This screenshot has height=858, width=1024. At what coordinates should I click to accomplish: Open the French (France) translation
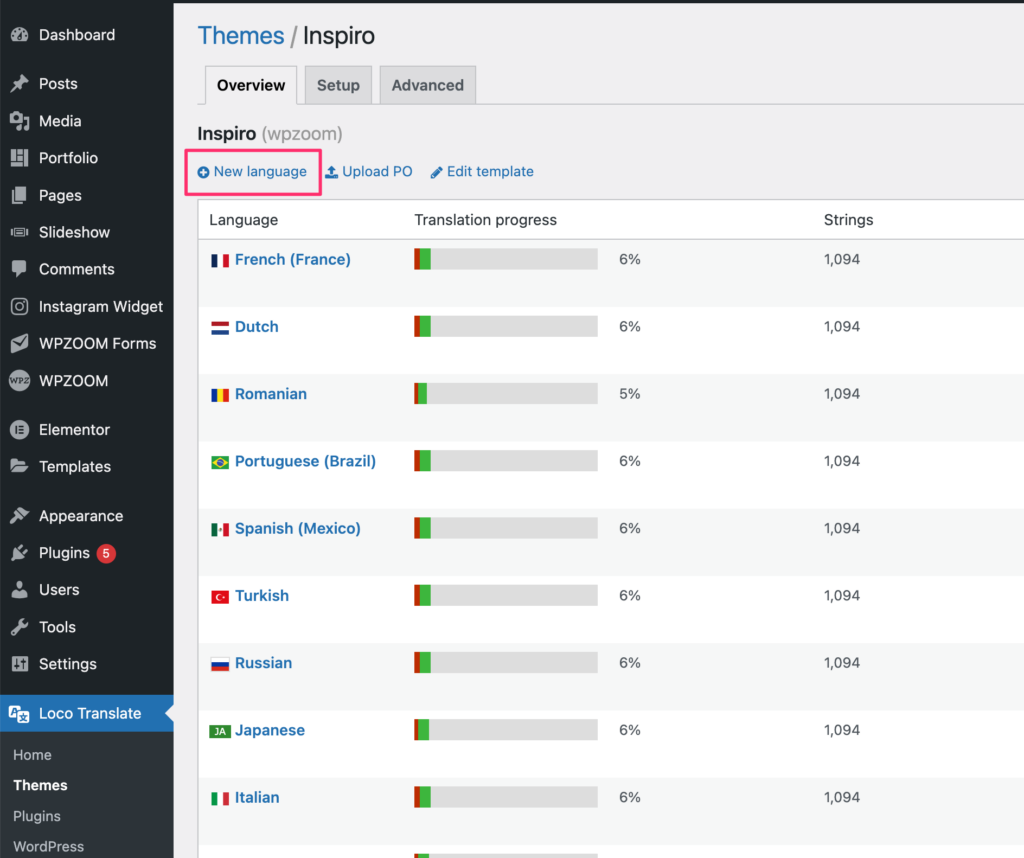(293, 259)
